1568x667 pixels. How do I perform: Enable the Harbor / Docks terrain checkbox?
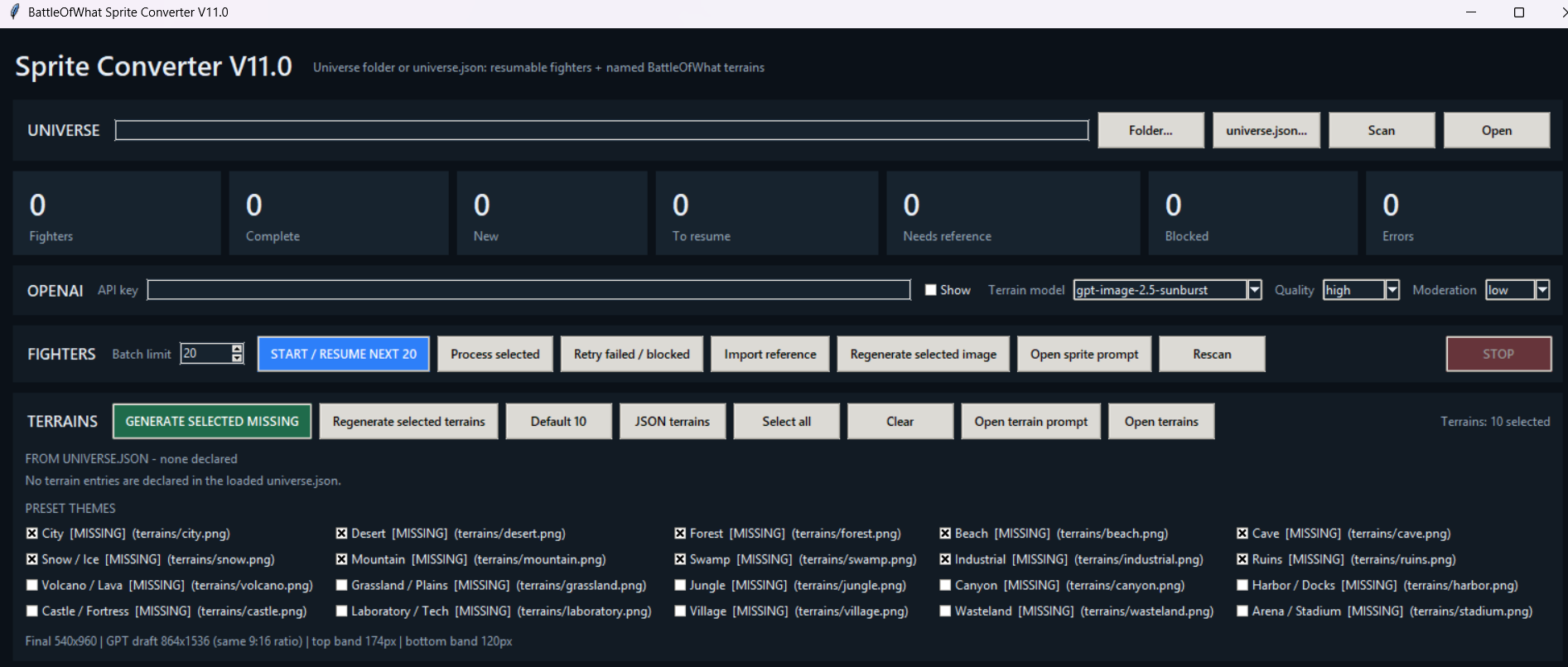click(1242, 585)
